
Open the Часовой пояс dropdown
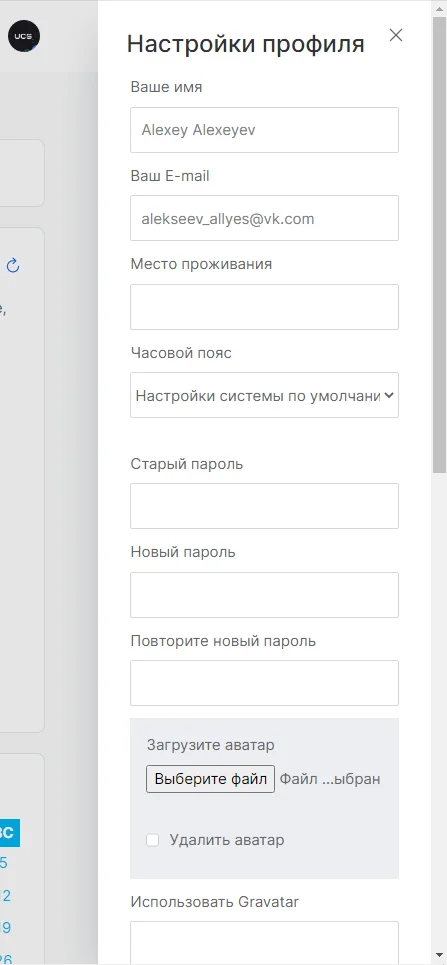tap(264, 395)
